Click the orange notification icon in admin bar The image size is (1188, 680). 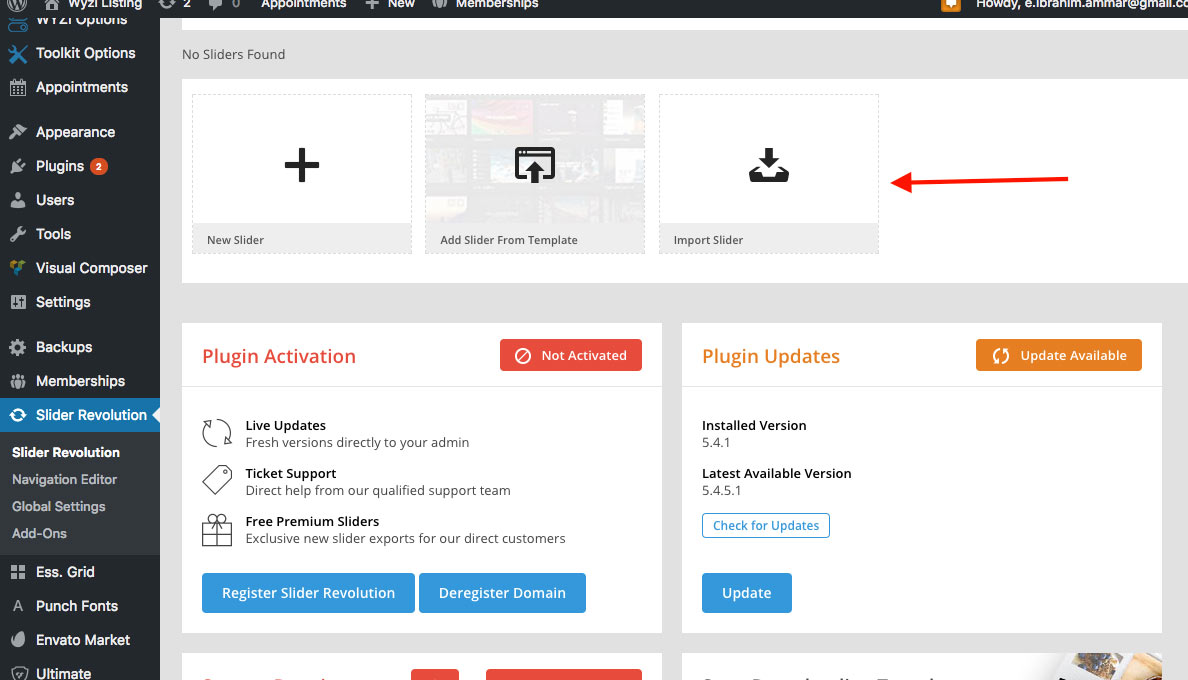[x=951, y=5]
